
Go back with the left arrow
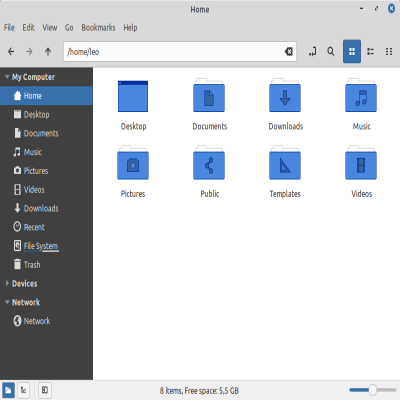coord(11,52)
